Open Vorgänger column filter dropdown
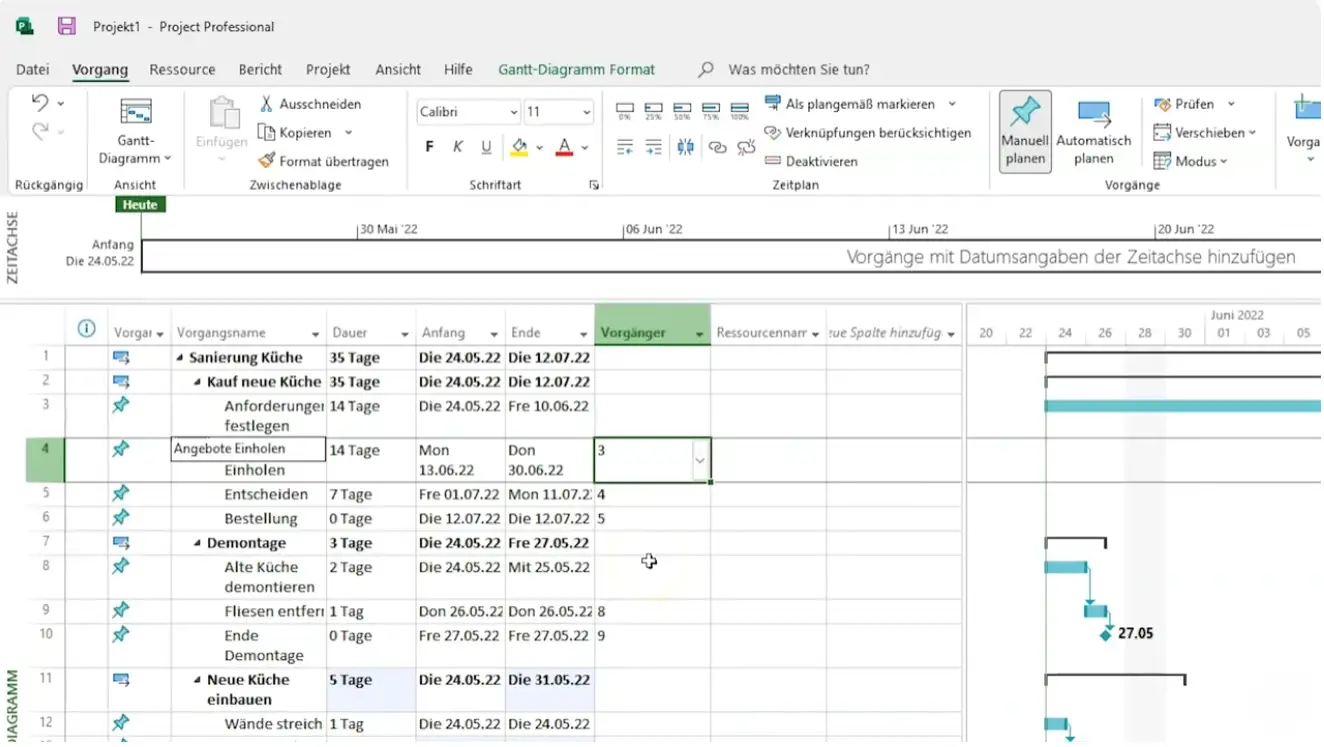The width and height of the screenshot is (1324, 747). point(699,334)
